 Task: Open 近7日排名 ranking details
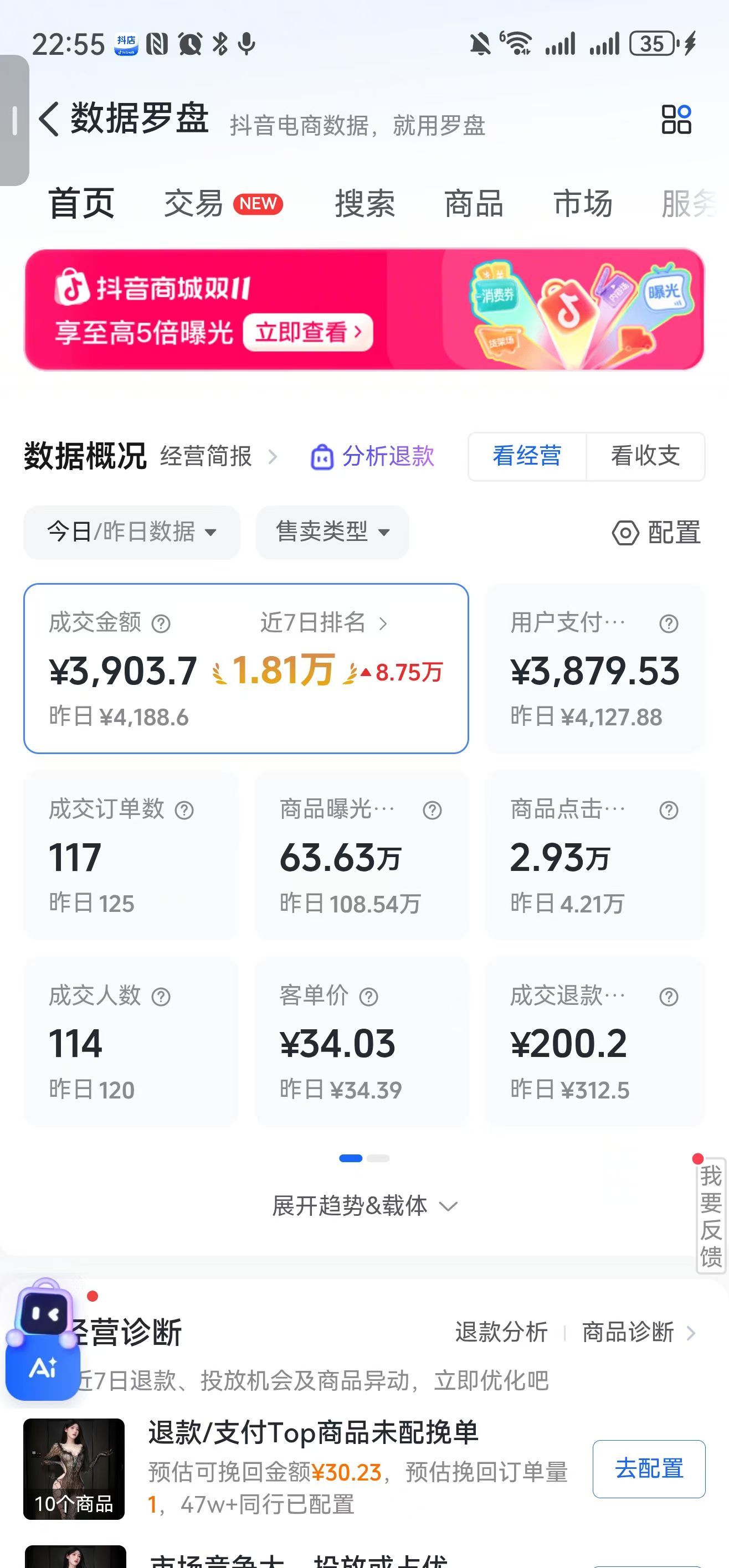pos(324,623)
